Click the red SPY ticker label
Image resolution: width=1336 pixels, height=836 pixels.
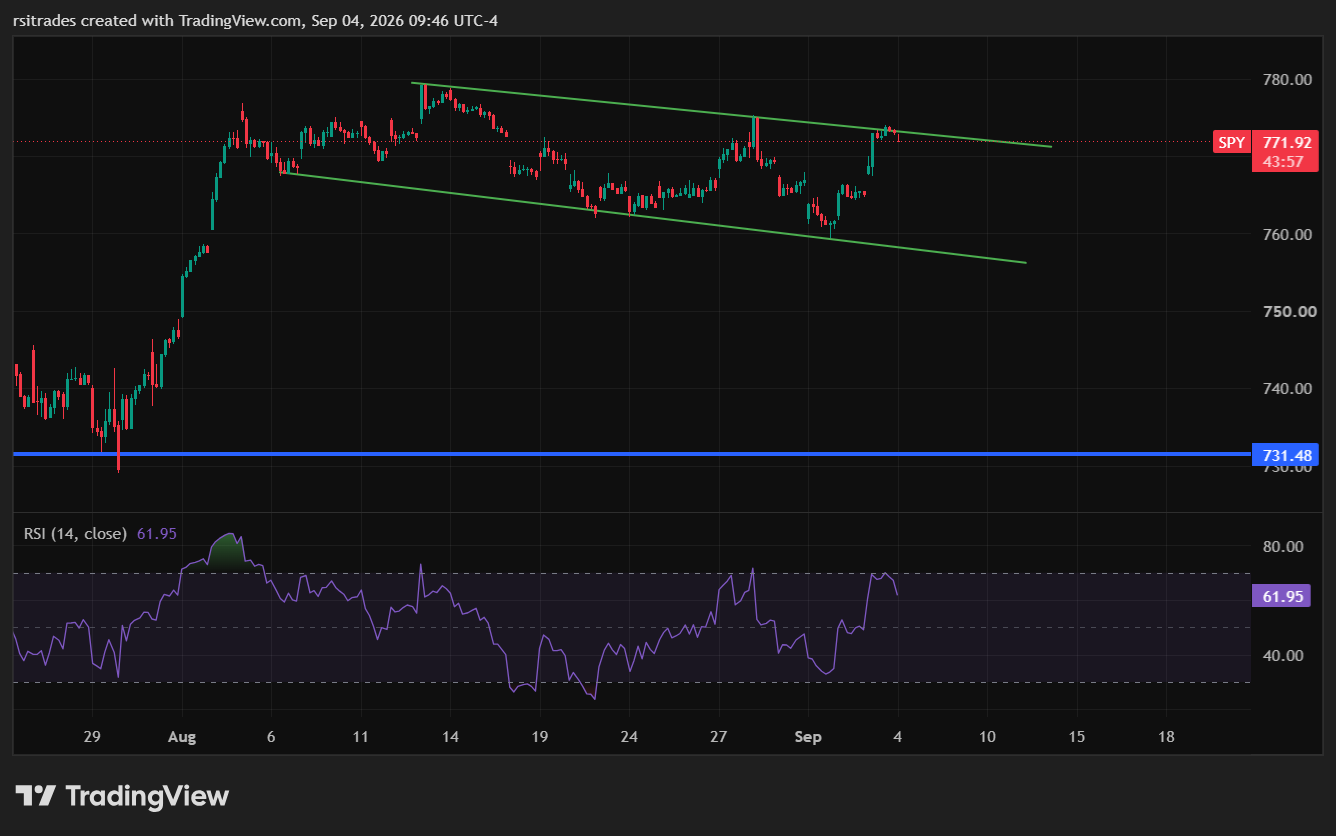pos(1231,142)
